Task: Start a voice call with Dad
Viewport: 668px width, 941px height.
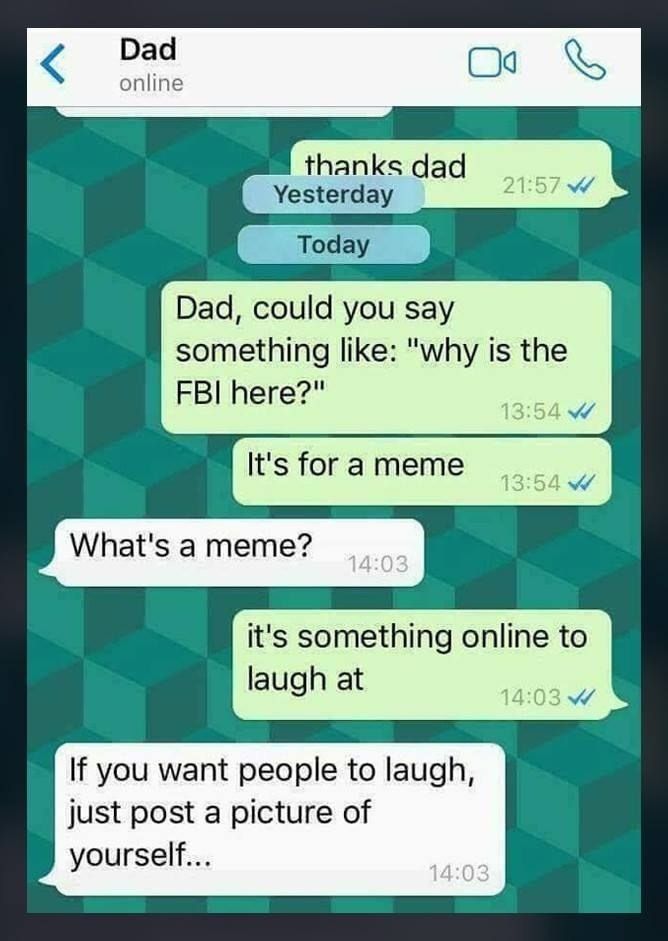Action: [585, 60]
